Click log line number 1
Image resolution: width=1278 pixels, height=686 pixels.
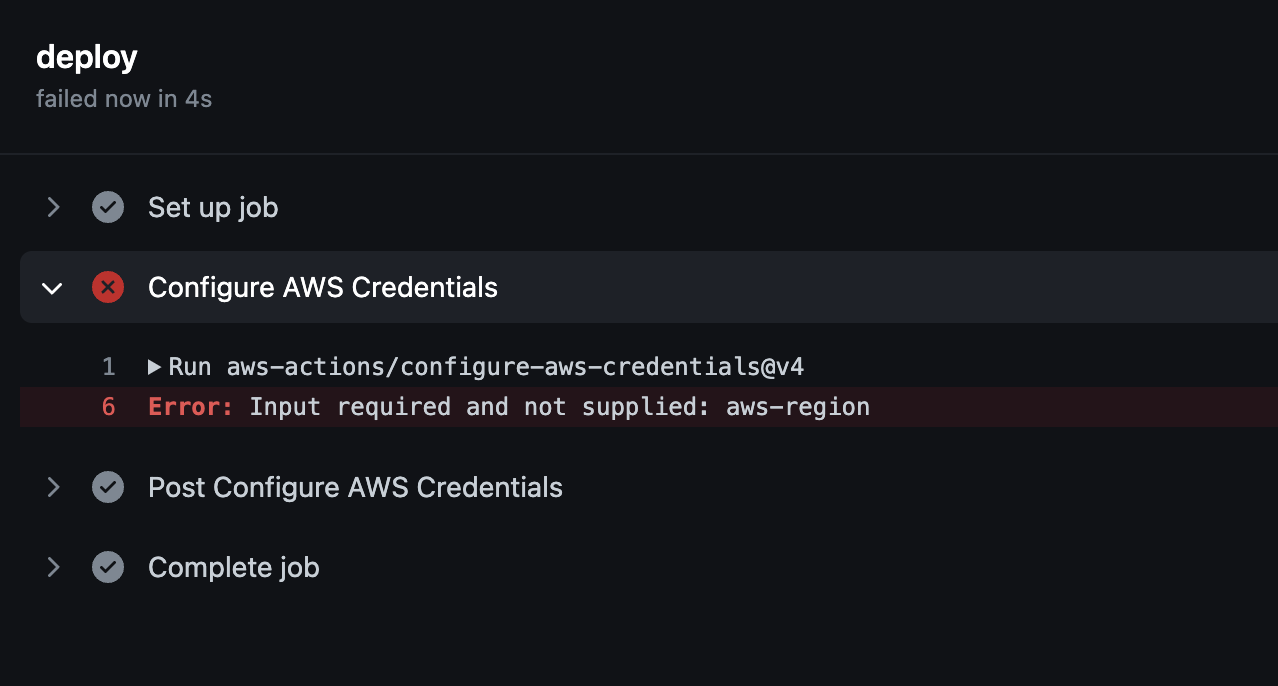109,367
